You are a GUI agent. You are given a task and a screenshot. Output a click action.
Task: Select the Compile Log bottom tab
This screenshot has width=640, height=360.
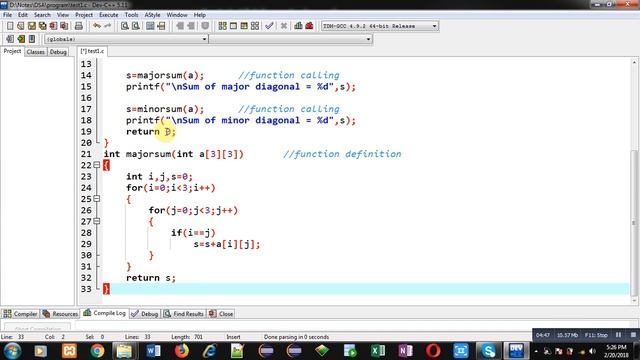coord(104,313)
